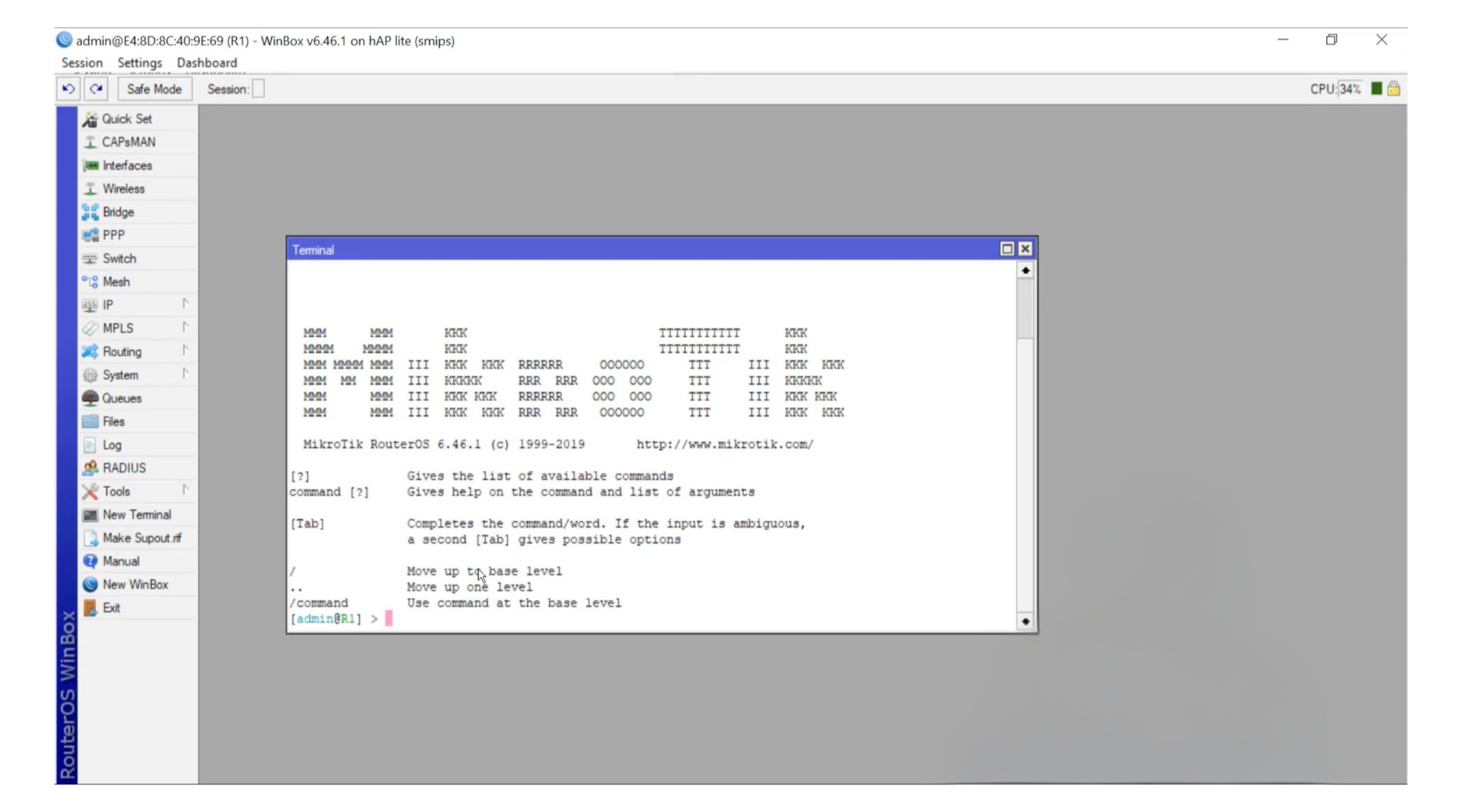The width and height of the screenshot is (1462, 812).
Task: Toggle Safe Mode
Action: 154,89
